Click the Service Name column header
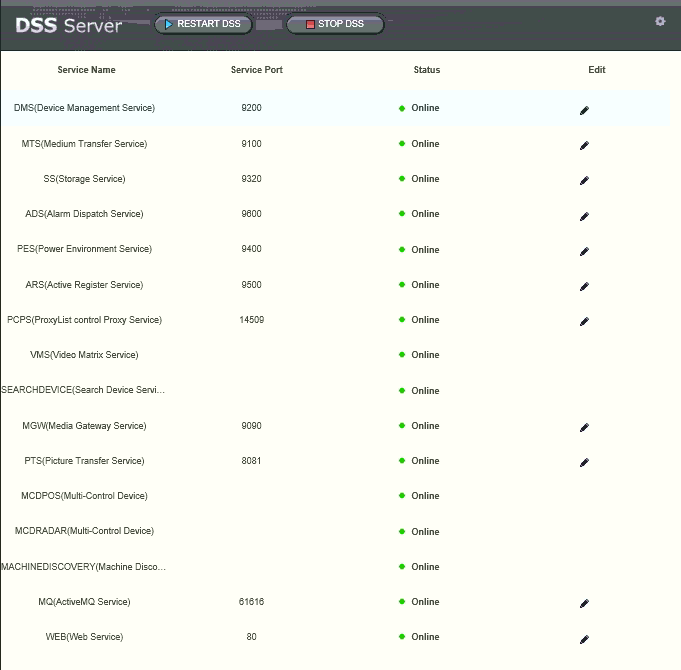The image size is (681, 670). click(87, 70)
